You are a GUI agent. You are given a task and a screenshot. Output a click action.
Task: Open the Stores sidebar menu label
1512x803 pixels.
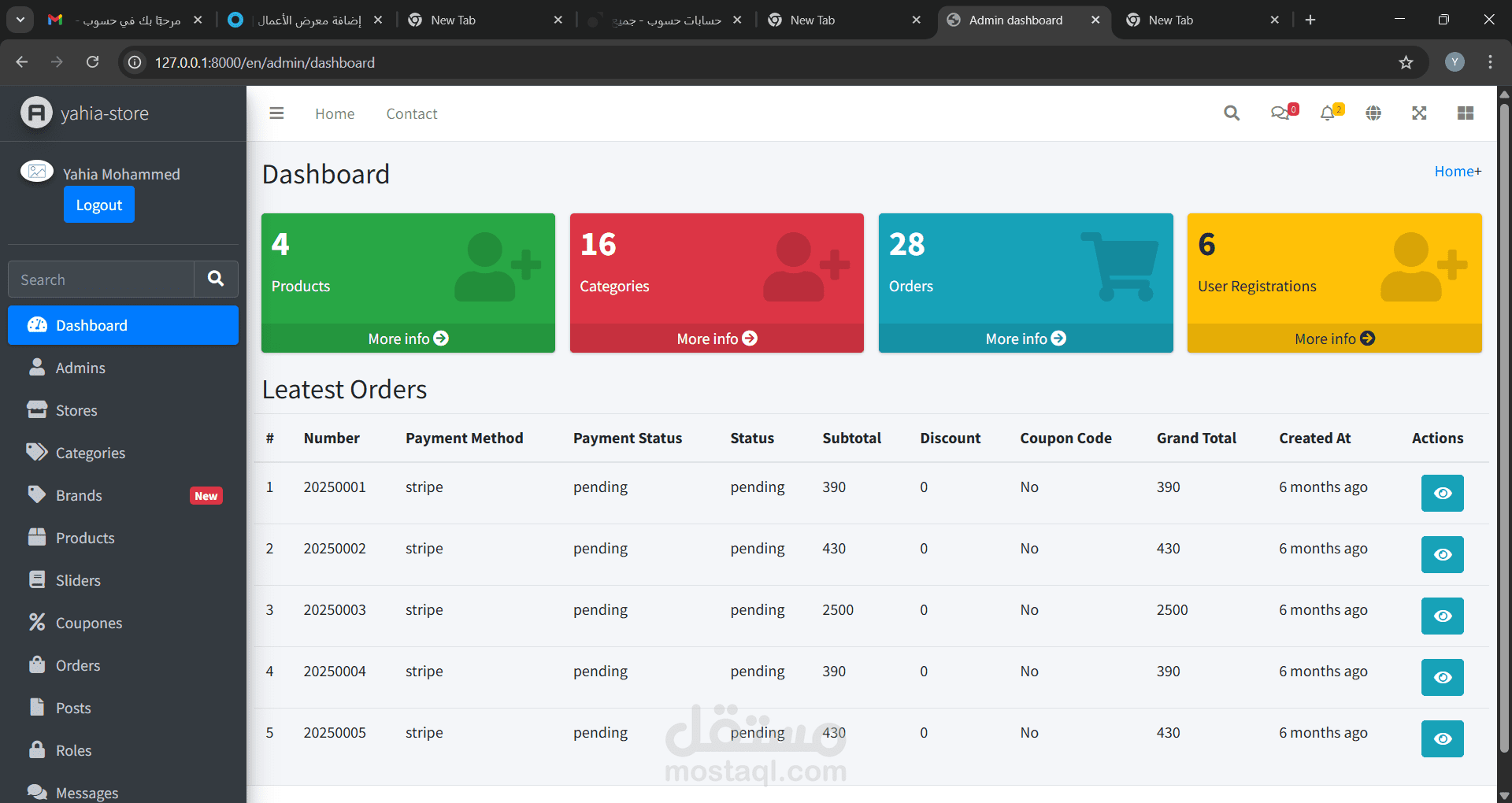pos(76,410)
